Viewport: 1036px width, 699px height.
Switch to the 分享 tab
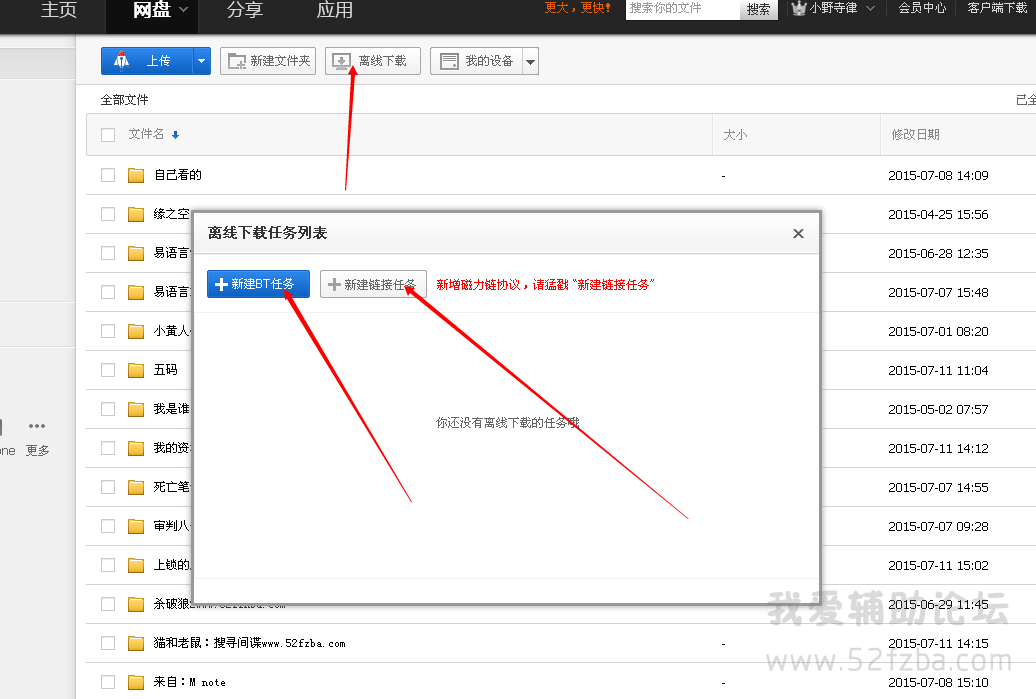[245, 11]
